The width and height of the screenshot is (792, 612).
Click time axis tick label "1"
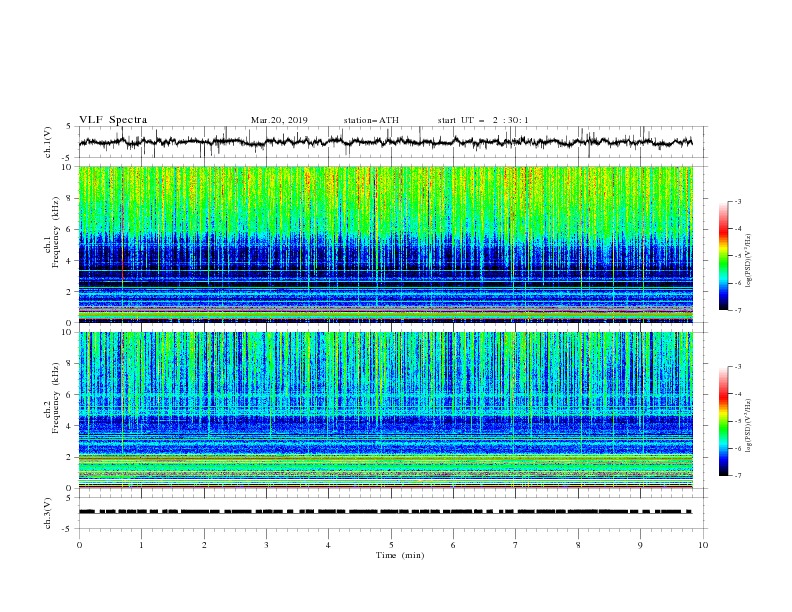141,545
